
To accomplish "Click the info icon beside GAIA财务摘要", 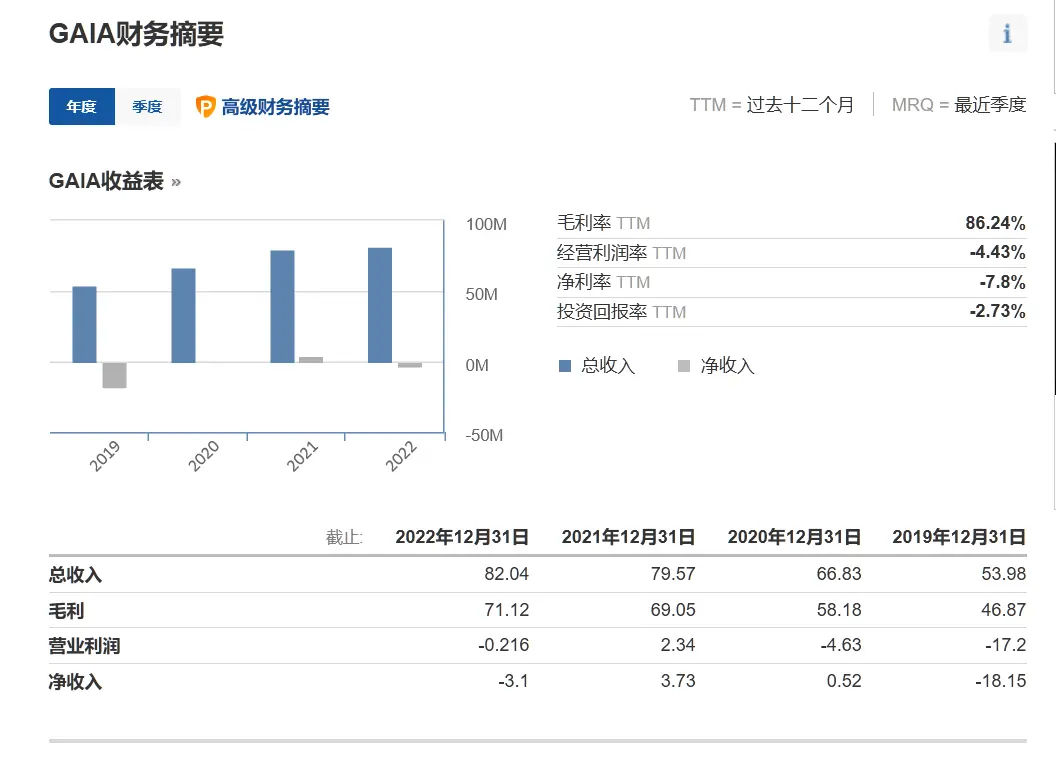I will pos(1008,33).
